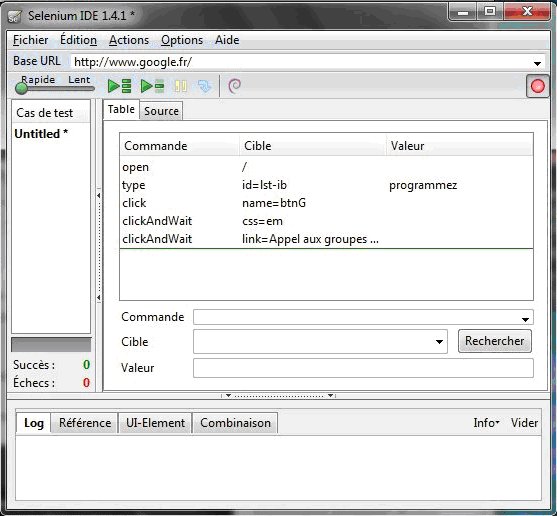Select the type command row

click(326, 185)
